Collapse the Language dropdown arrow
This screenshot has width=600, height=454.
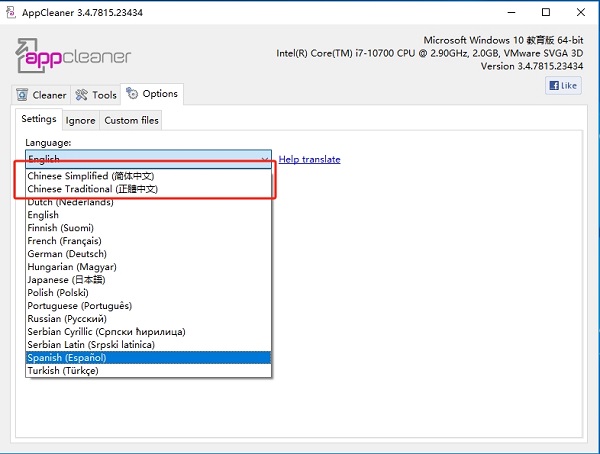[264, 159]
